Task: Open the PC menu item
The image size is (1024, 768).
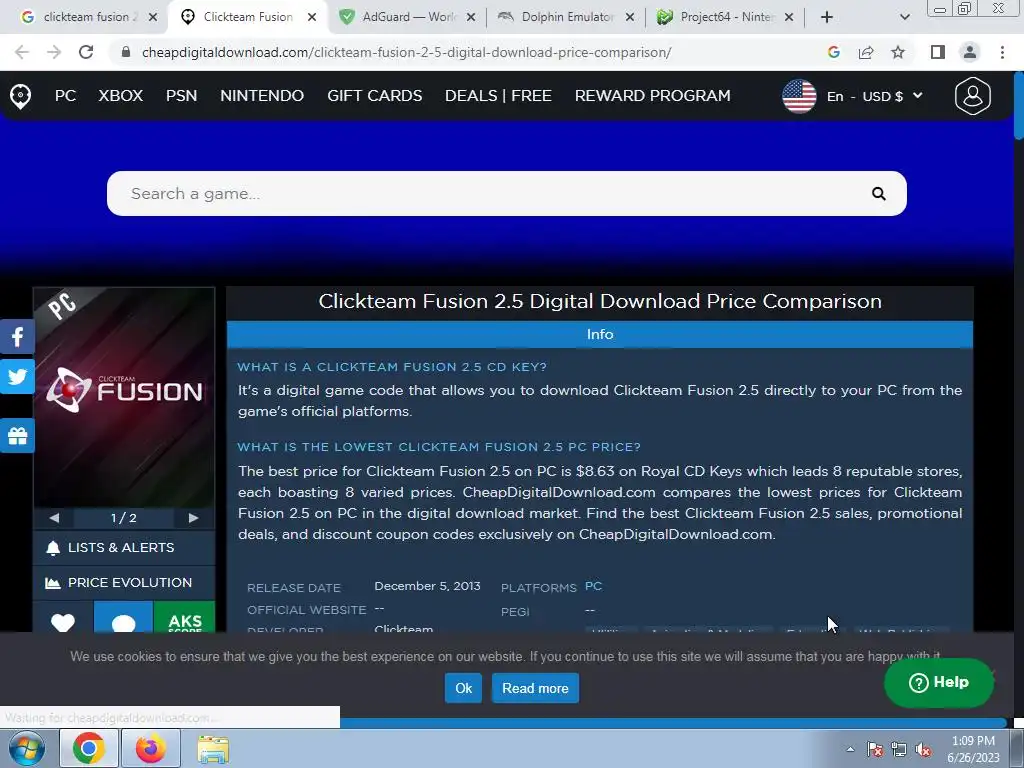Action: 65,96
